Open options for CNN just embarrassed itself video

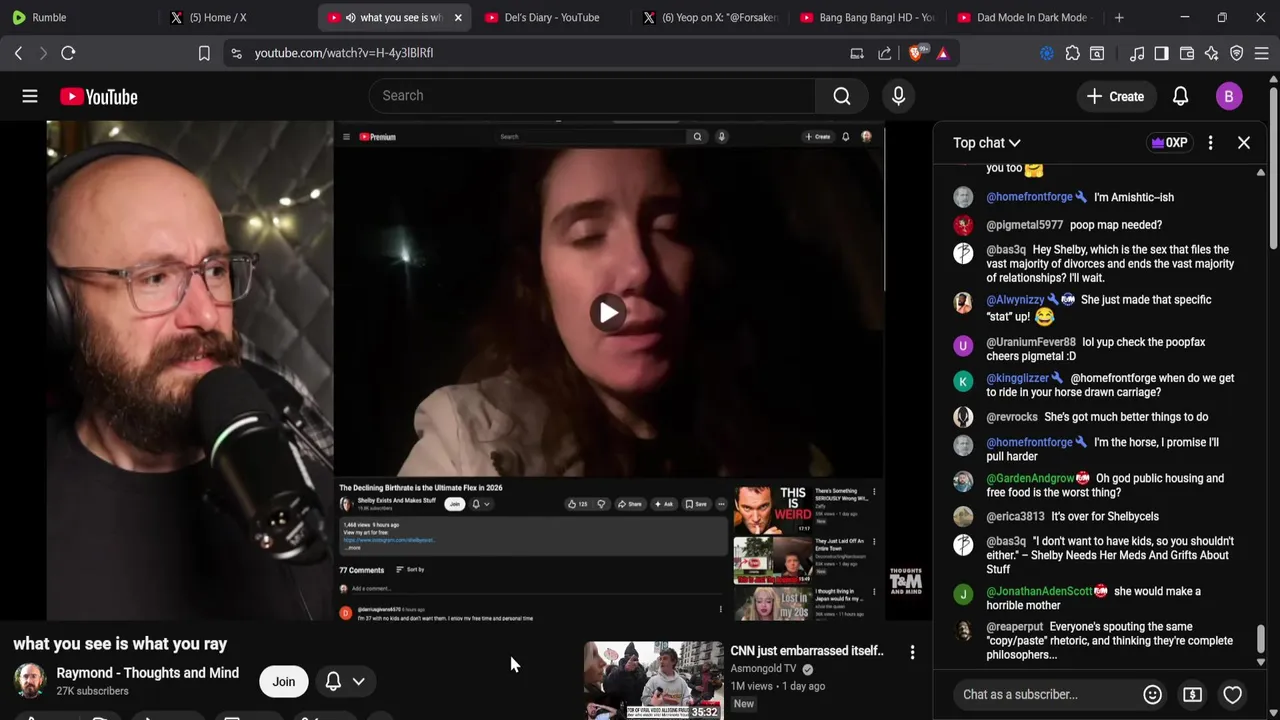[912, 652]
